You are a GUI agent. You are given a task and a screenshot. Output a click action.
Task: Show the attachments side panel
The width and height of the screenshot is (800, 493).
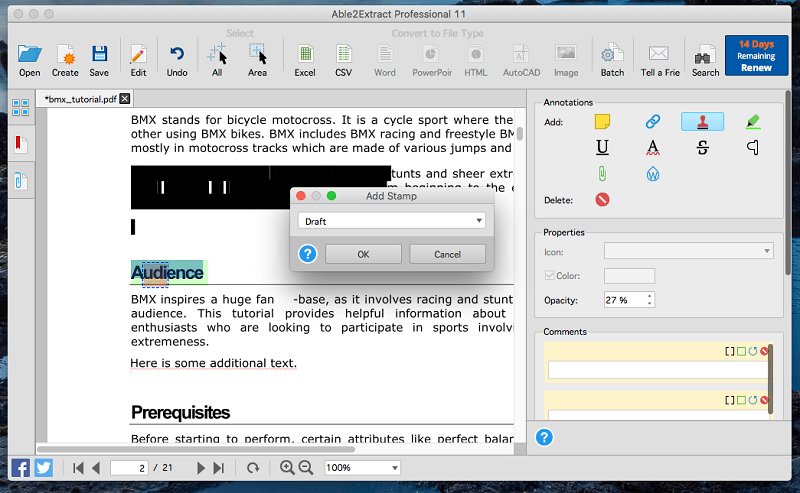tap(20, 181)
